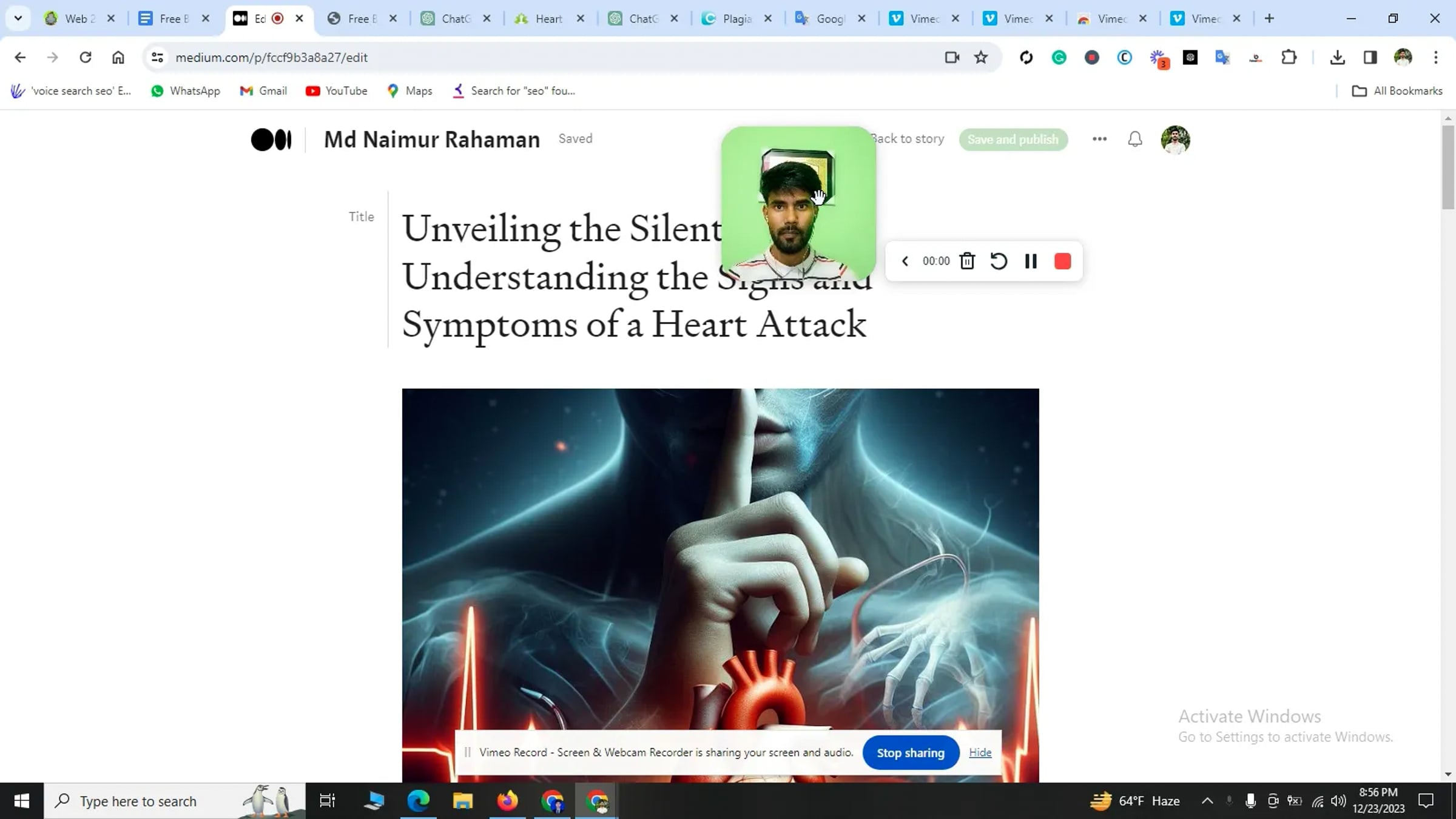Click the Save and publish button

click(1013, 140)
